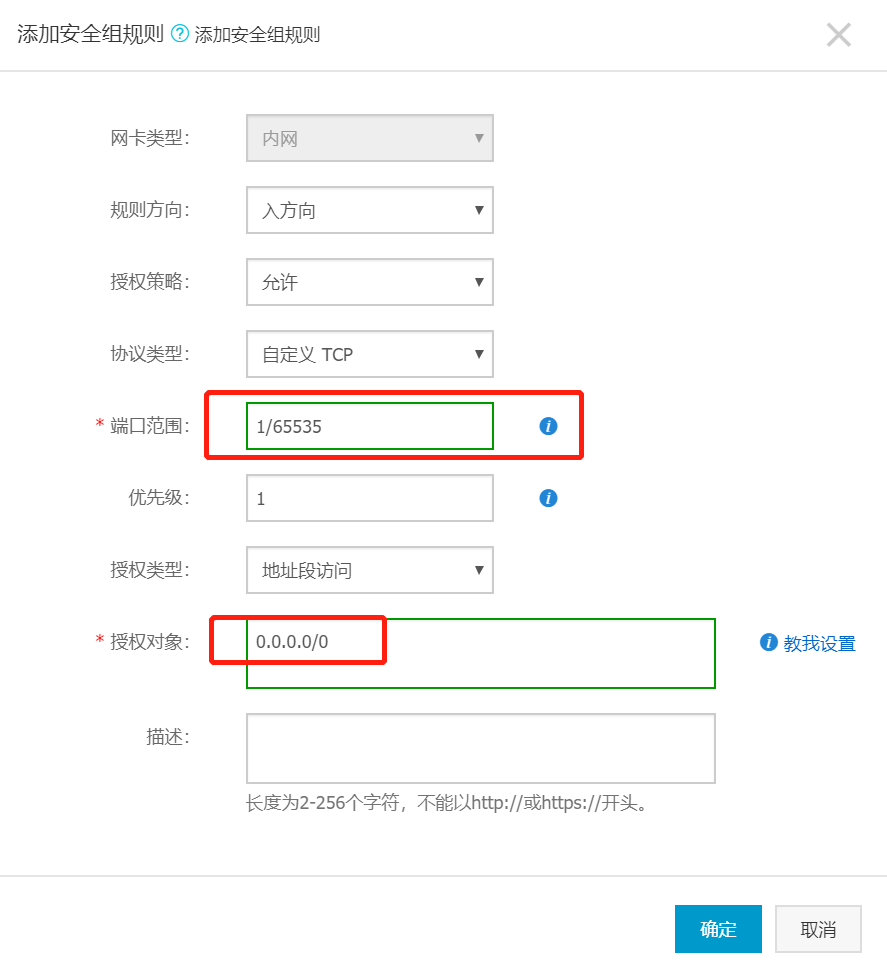Click the 协议类型 label
The width and height of the screenshot is (887, 971).
(150, 354)
